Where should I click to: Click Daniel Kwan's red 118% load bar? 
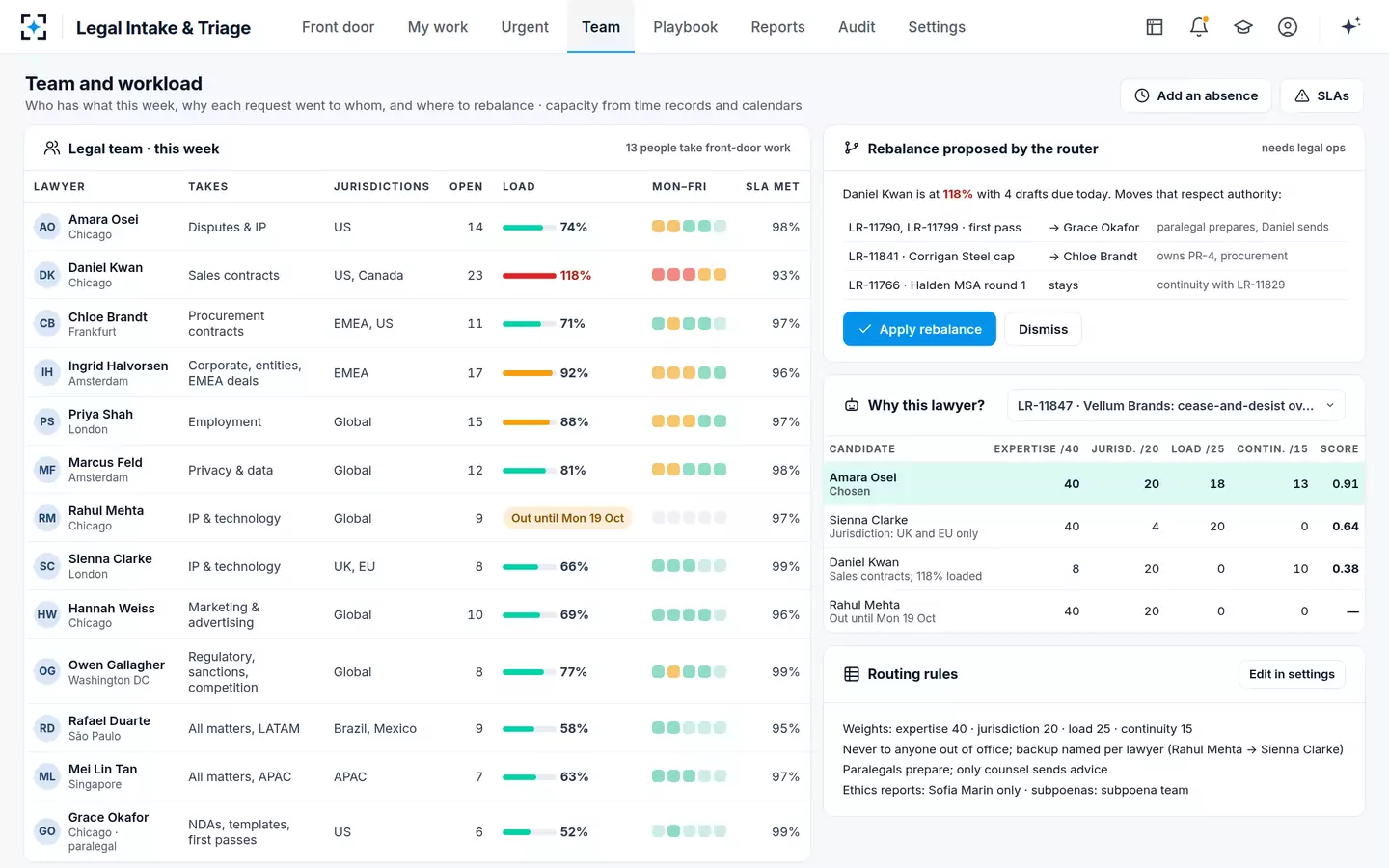pos(529,276)
